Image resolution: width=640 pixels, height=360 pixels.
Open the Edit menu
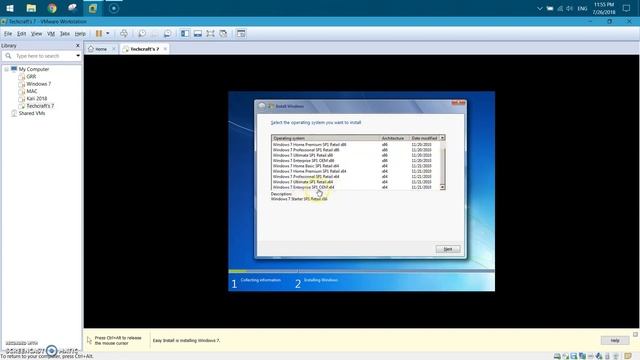(21, 33)
